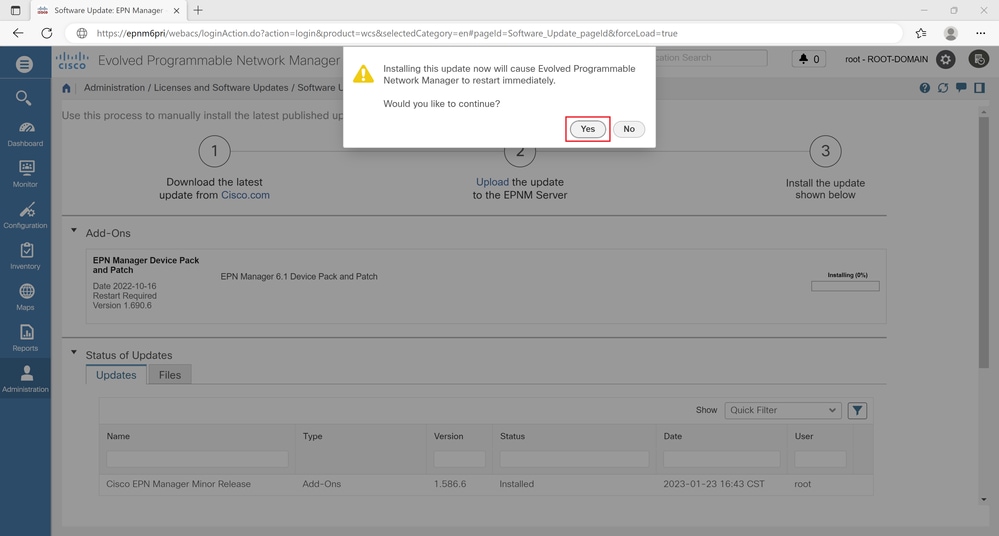Click the browser address bar URL
The width and height of the screenshot is (999, 536).
tap(387, 33)
